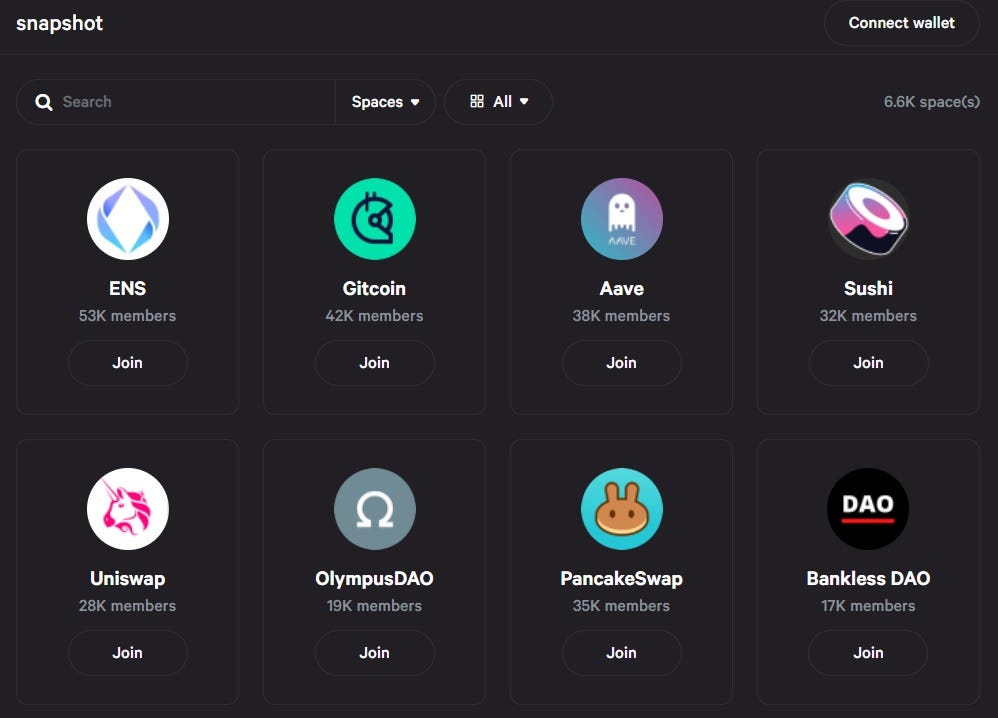Image resolution: width=998 pixels, height=718 pixels.
Task: Click the 53K members text
Action: [x=127, y=316]
